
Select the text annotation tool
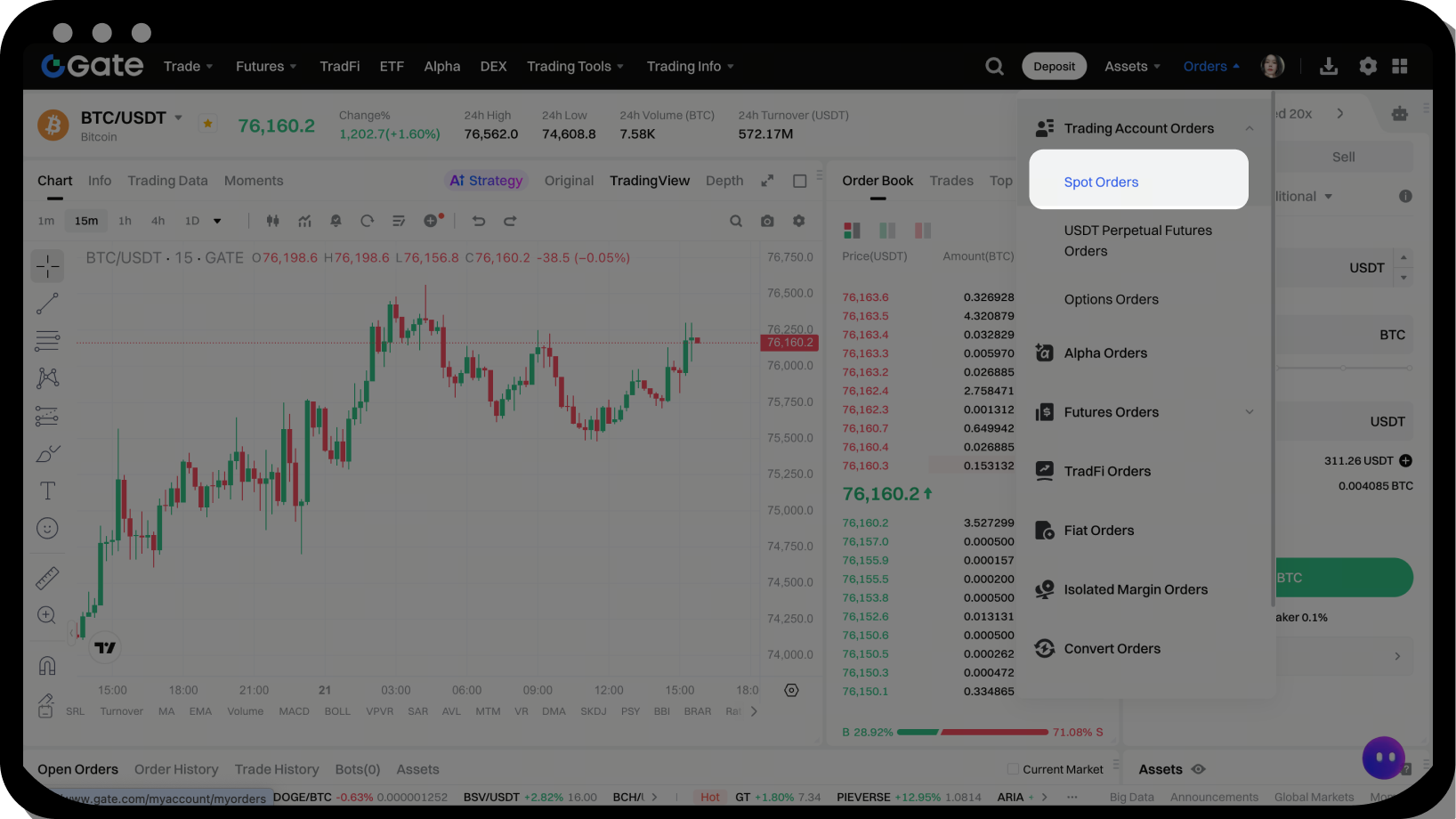(x=47, y=491)
